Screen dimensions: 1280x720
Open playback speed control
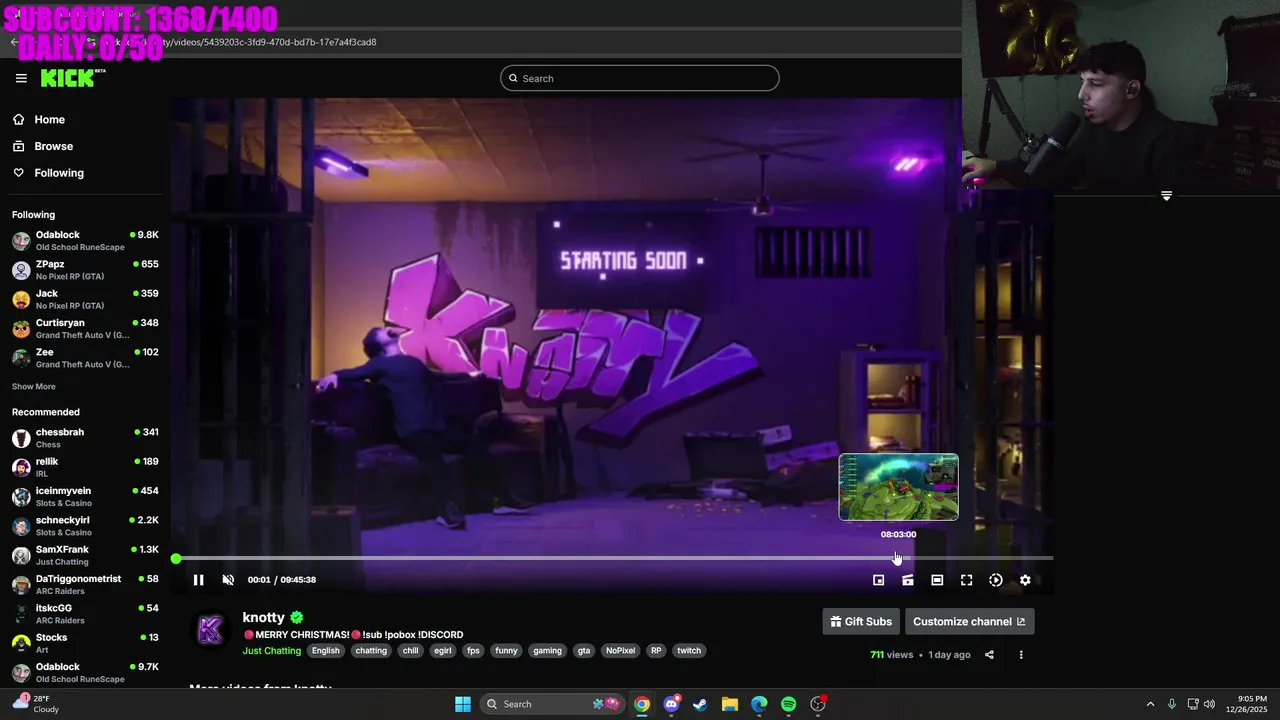(x=996, y=580)
